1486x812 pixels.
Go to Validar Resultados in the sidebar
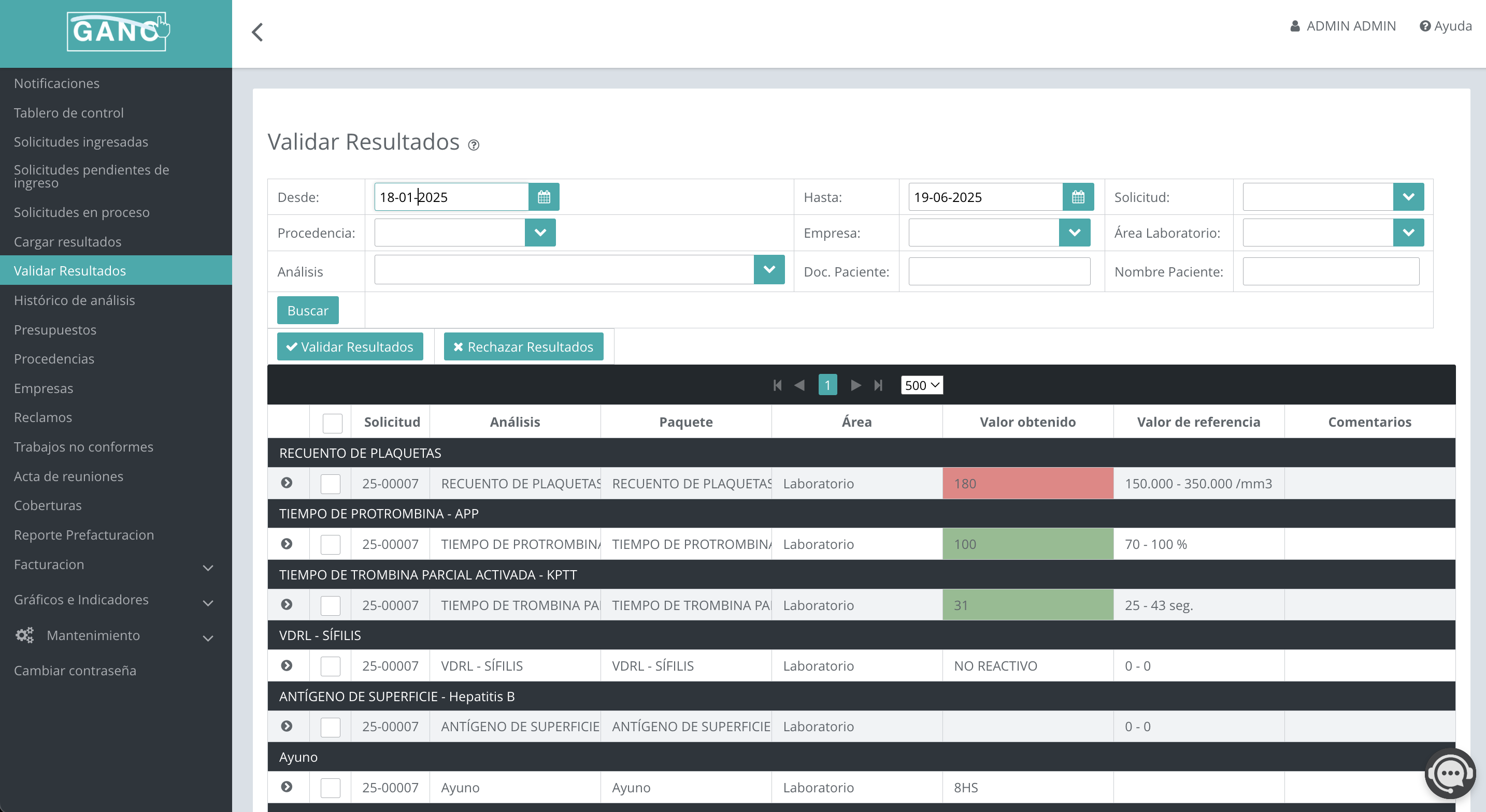click(70, 270)
